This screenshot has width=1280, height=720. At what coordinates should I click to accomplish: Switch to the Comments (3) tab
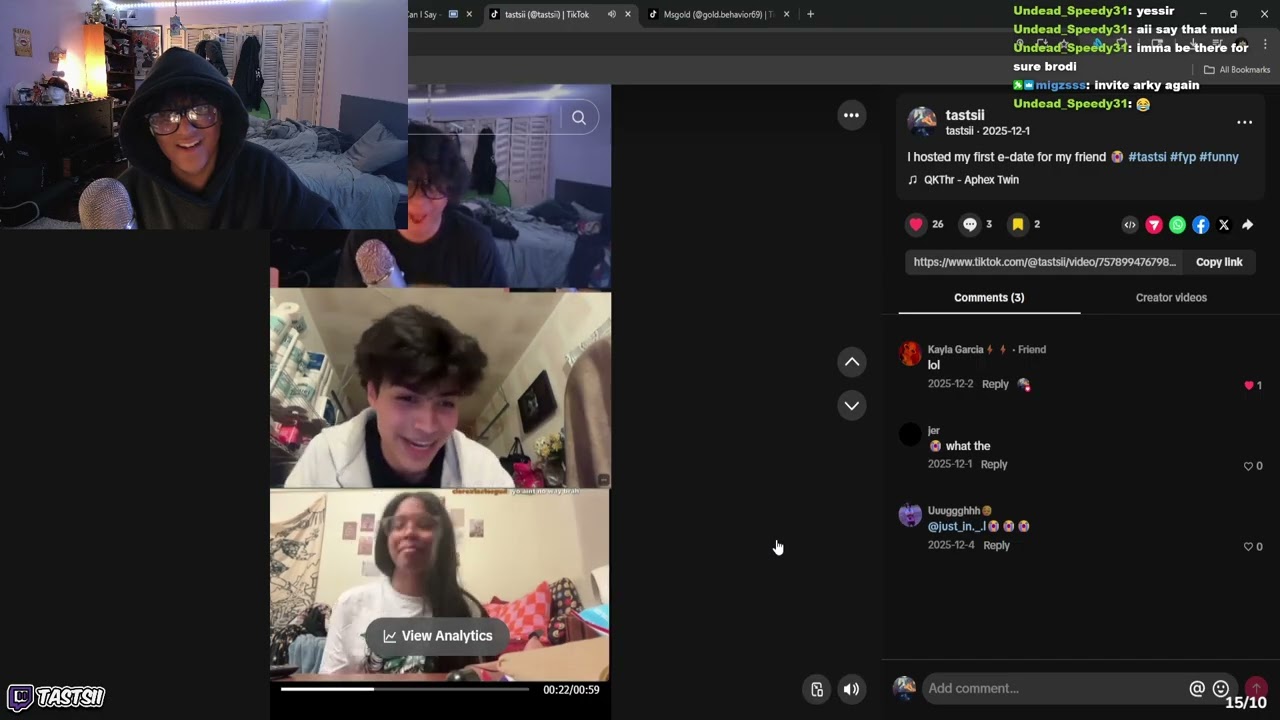pos(989,298)
